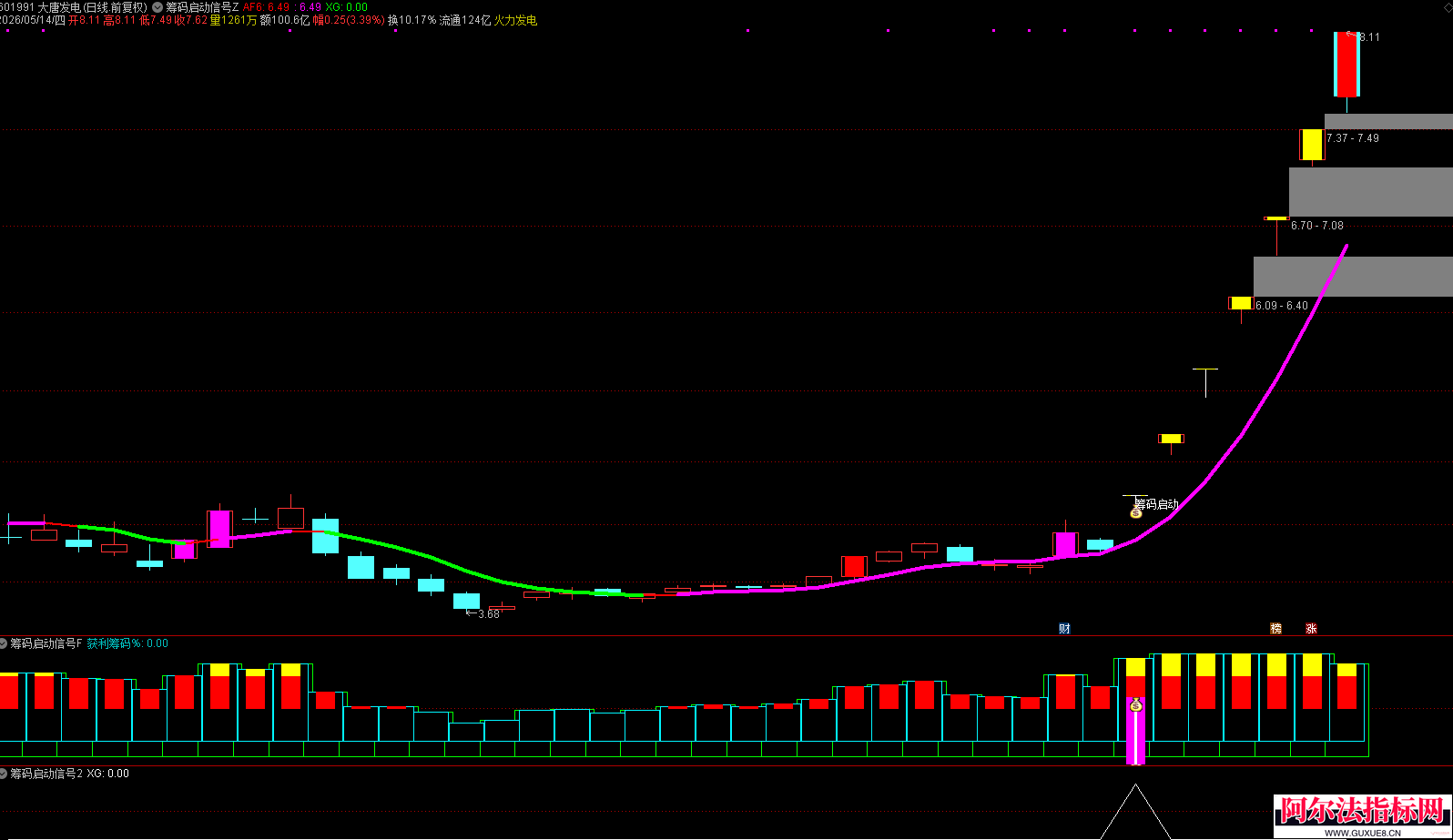Select the cyan candle above the 3.68 low label
This screenshot has height=840, width=1453.
point(467,601)
